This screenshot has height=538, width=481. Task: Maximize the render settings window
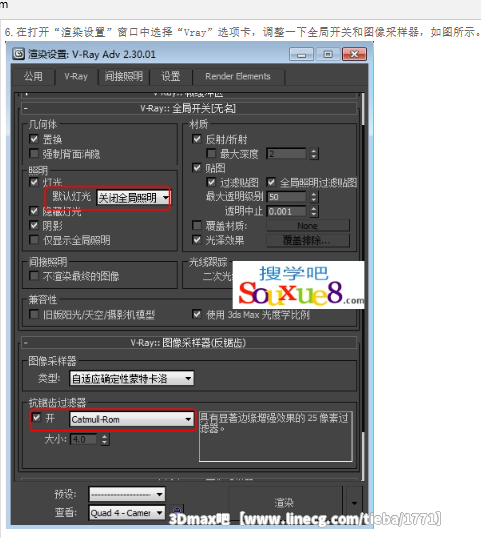328,54
